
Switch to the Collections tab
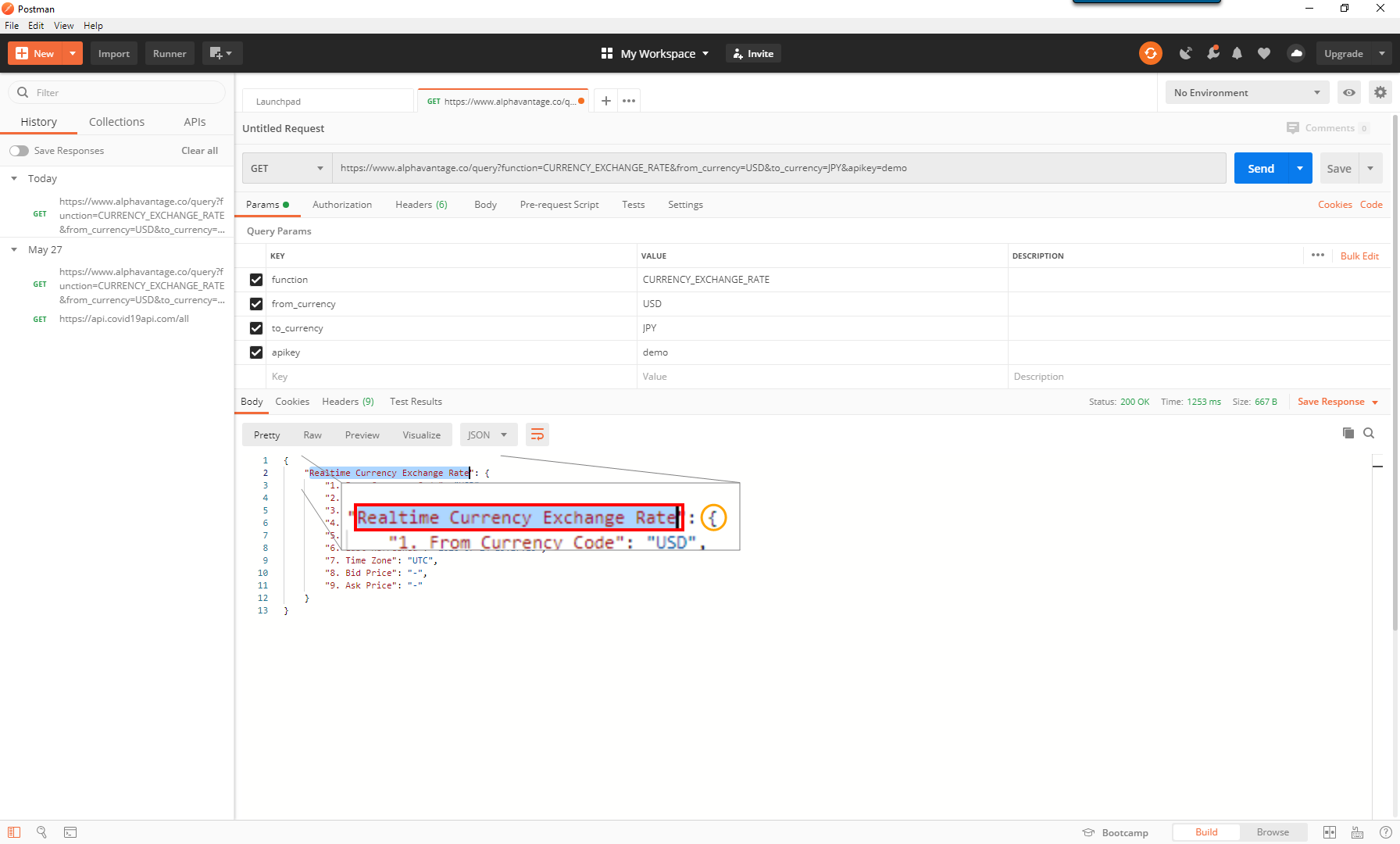tap(116, 122)
